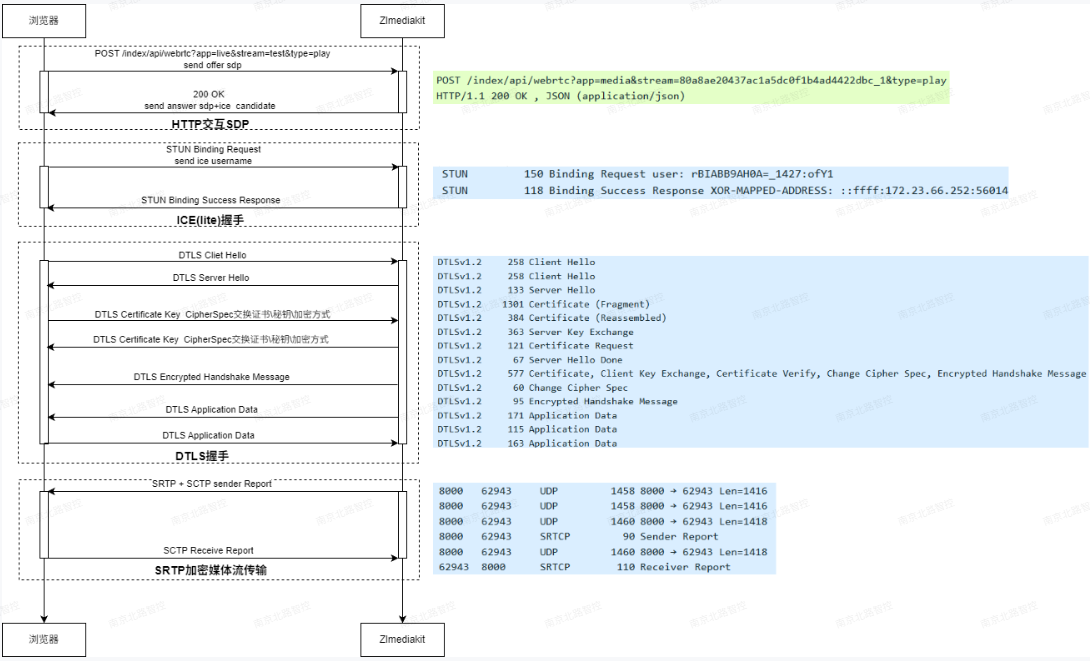Click the Zlmediakit box at the diagram bottom

pos(402,639)
